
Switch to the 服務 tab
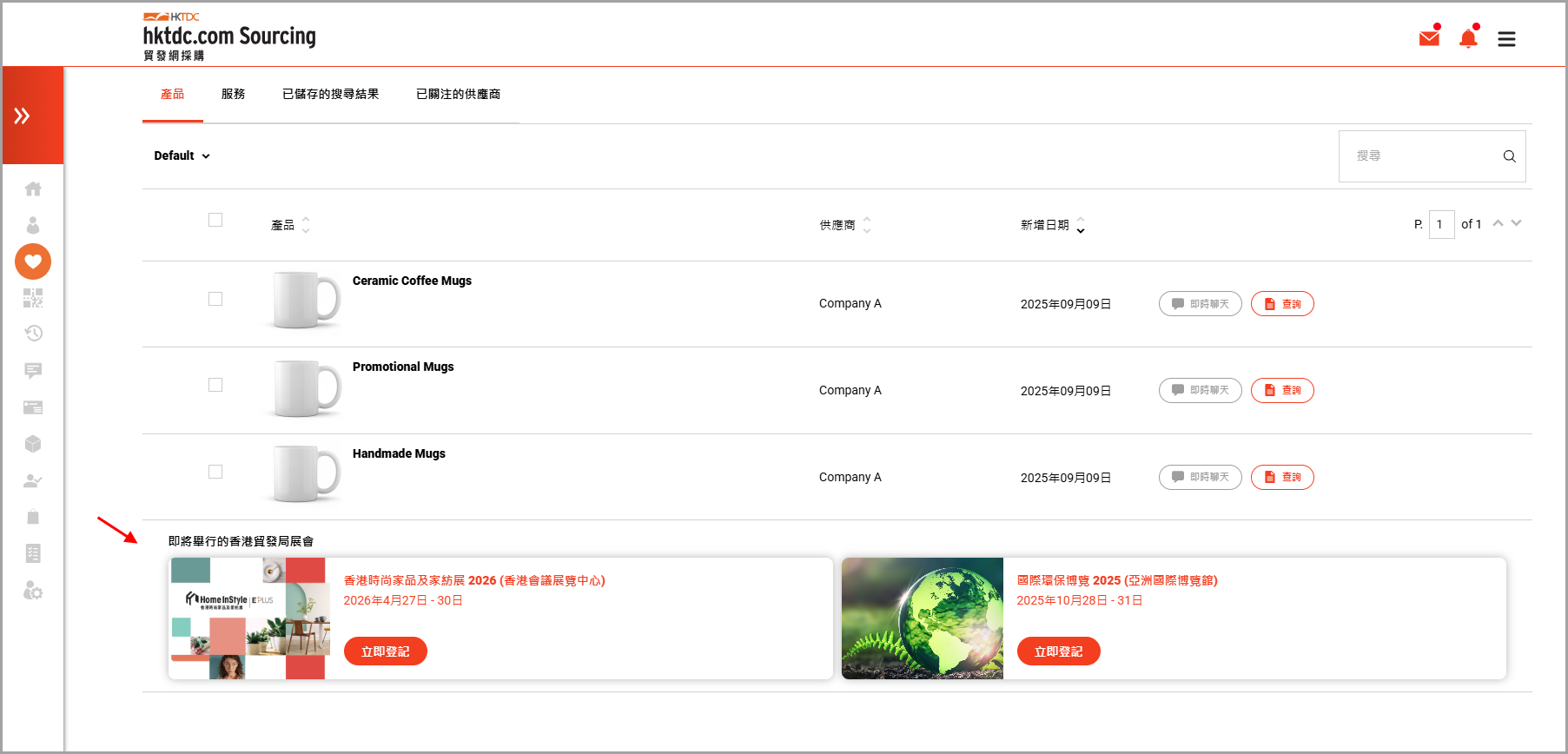point(233,94)
